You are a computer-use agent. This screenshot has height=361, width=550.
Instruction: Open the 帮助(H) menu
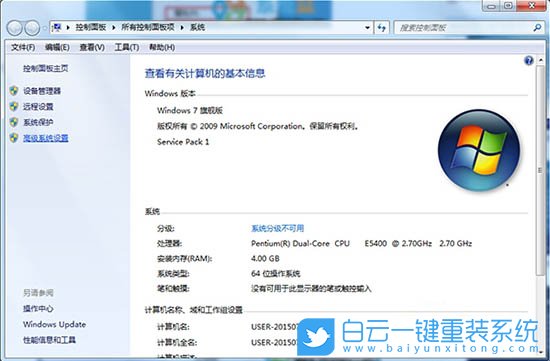point(162,47)
